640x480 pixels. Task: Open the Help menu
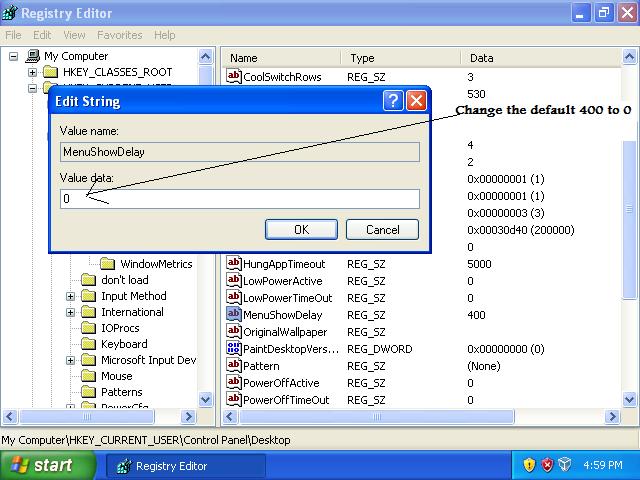point(164,35)
